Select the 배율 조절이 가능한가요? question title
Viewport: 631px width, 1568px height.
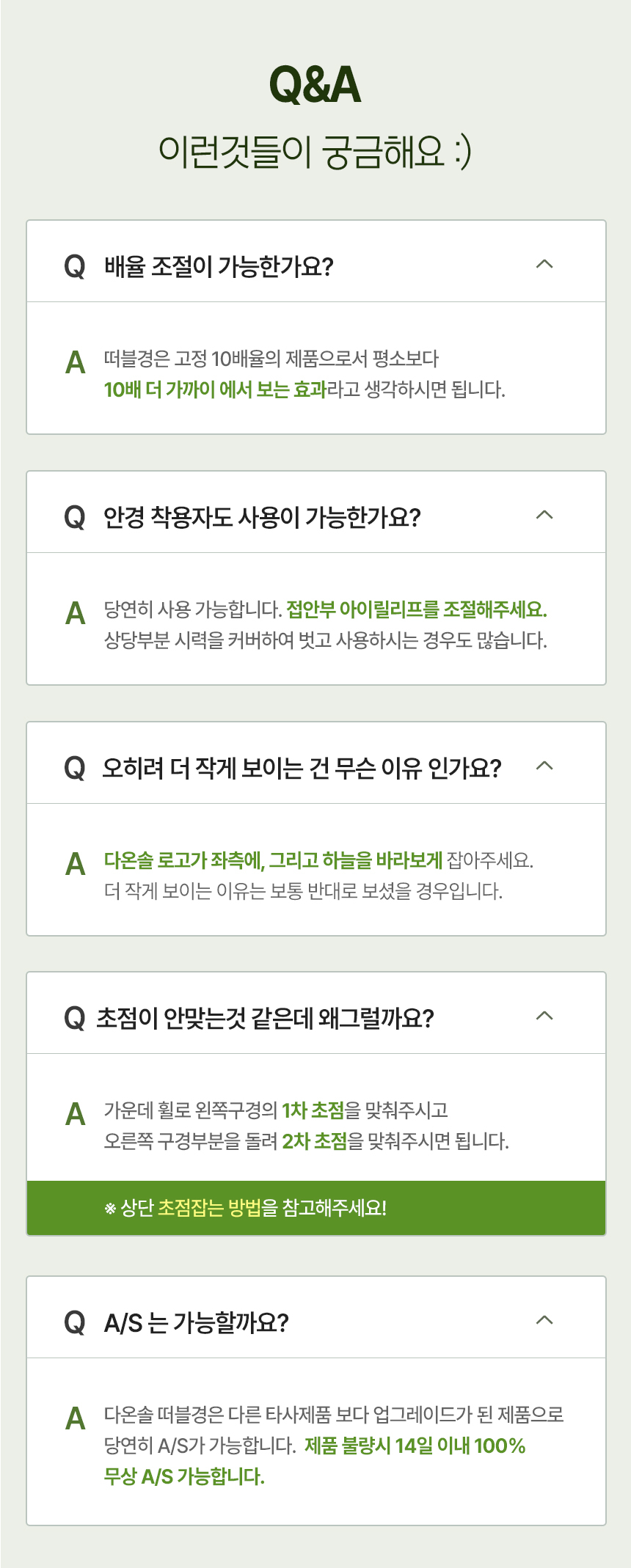pyautogui.click(x=219, y=266)
